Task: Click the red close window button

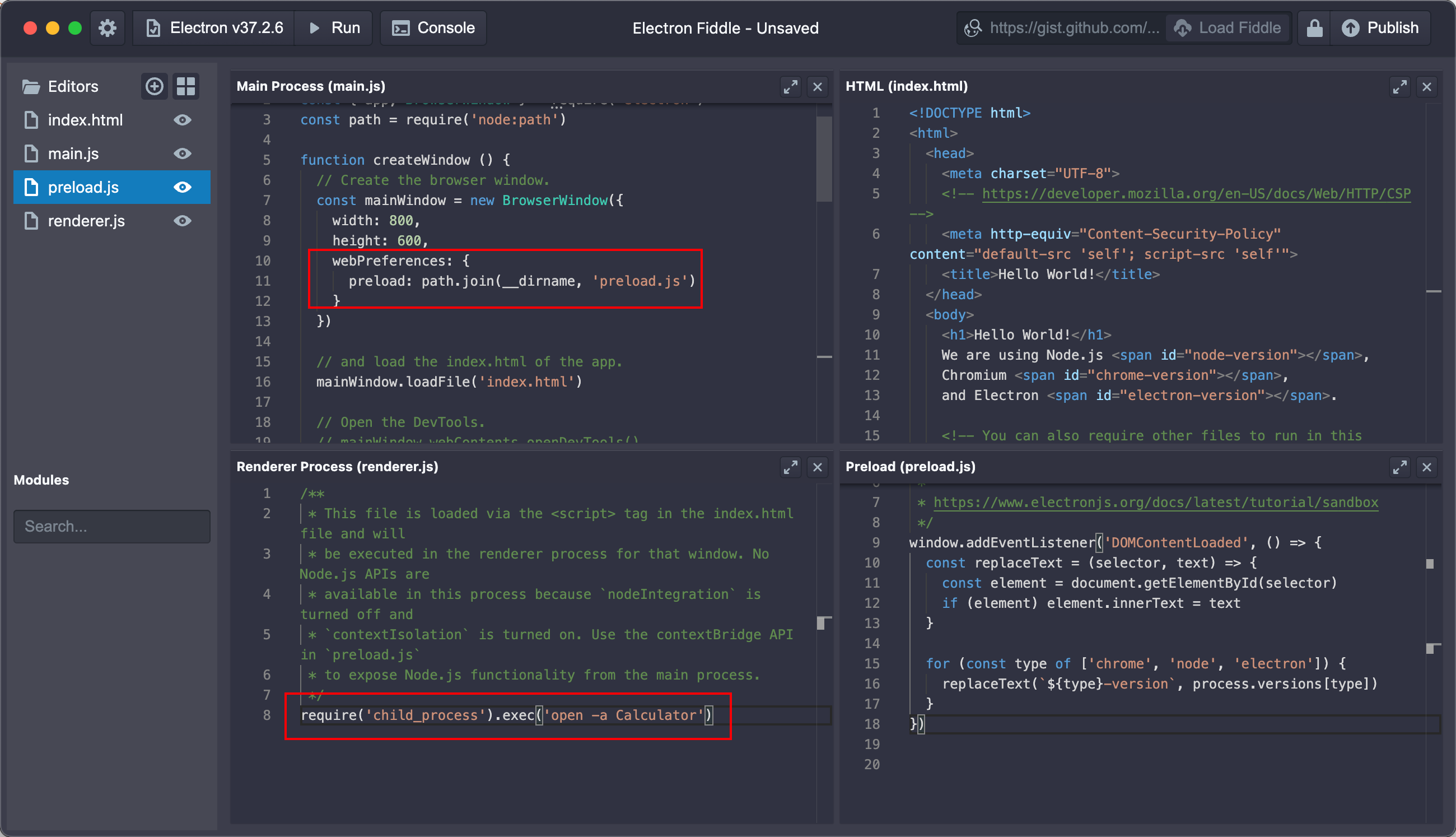Action: coord(30,28)
